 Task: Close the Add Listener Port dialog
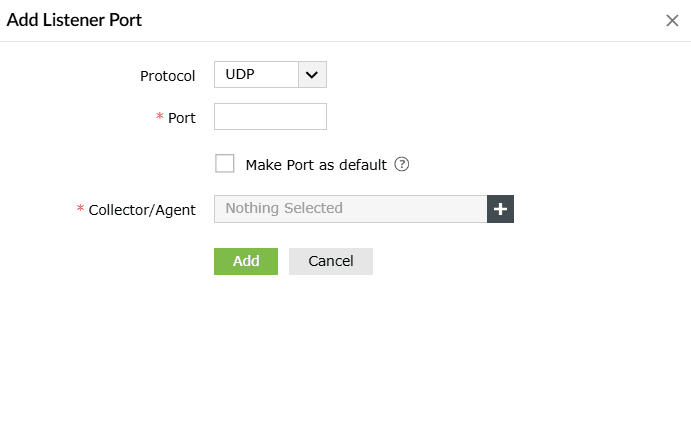[x=672, y=20]
